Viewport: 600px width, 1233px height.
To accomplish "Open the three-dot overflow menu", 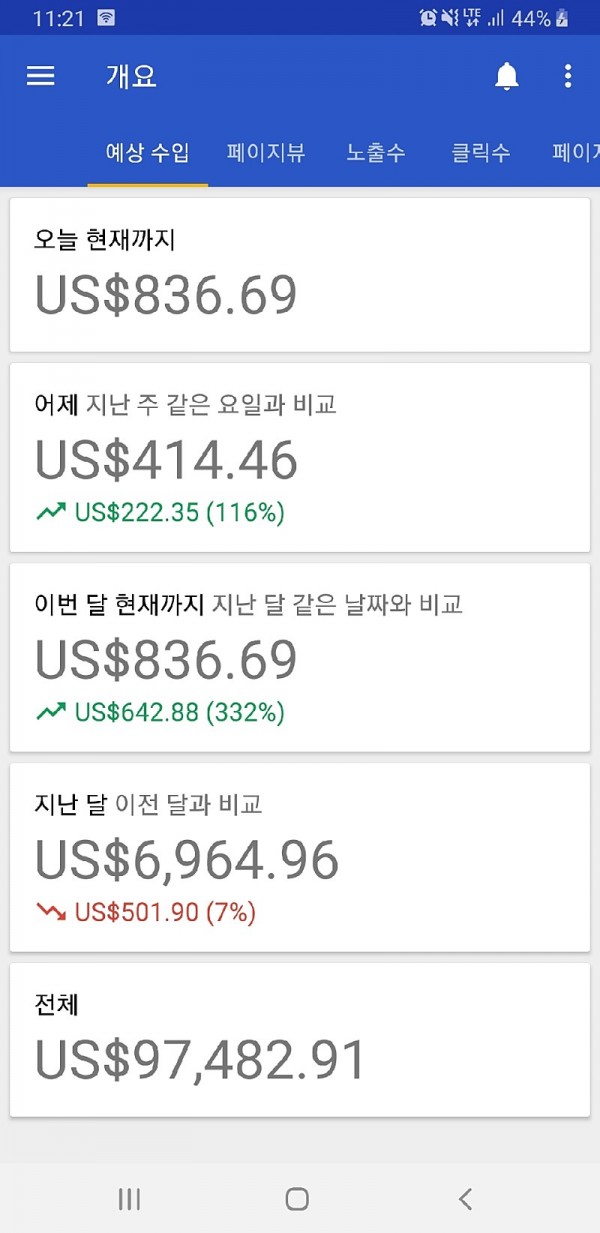I will 567,76.
